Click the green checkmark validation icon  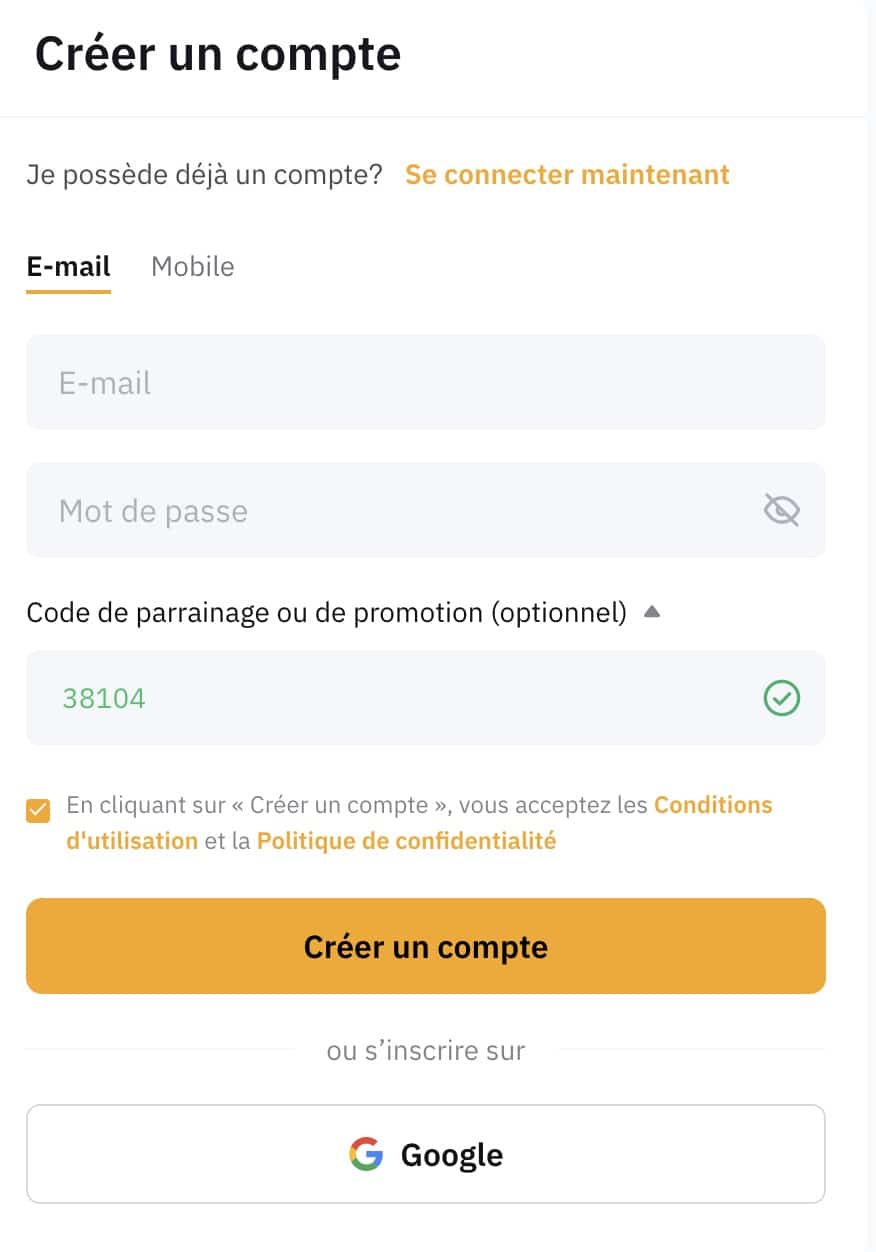pos(781,698)
